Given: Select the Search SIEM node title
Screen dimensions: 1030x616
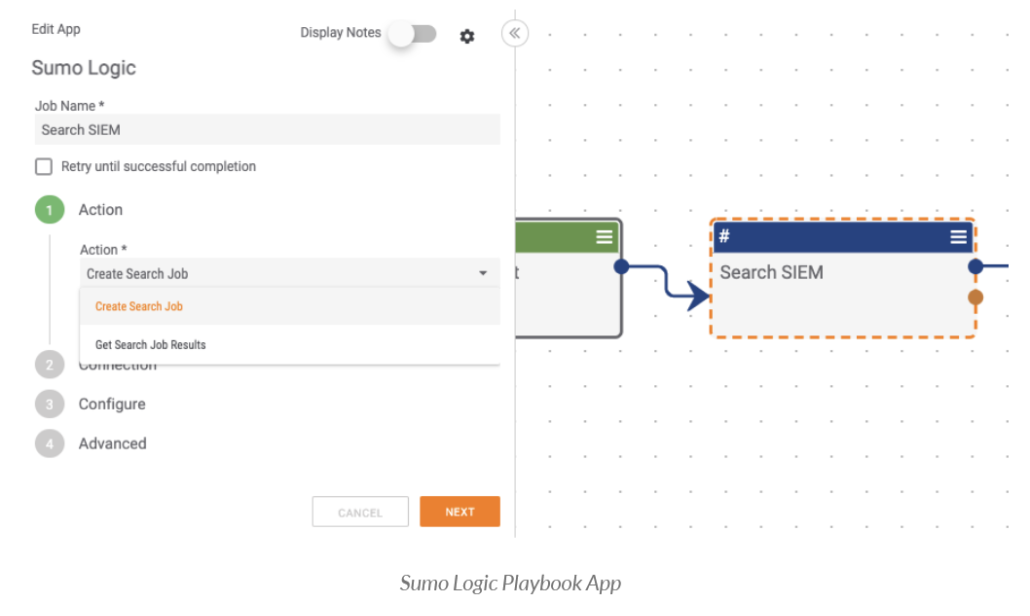Looking at the screenshot, I should [x=771, y=273].
